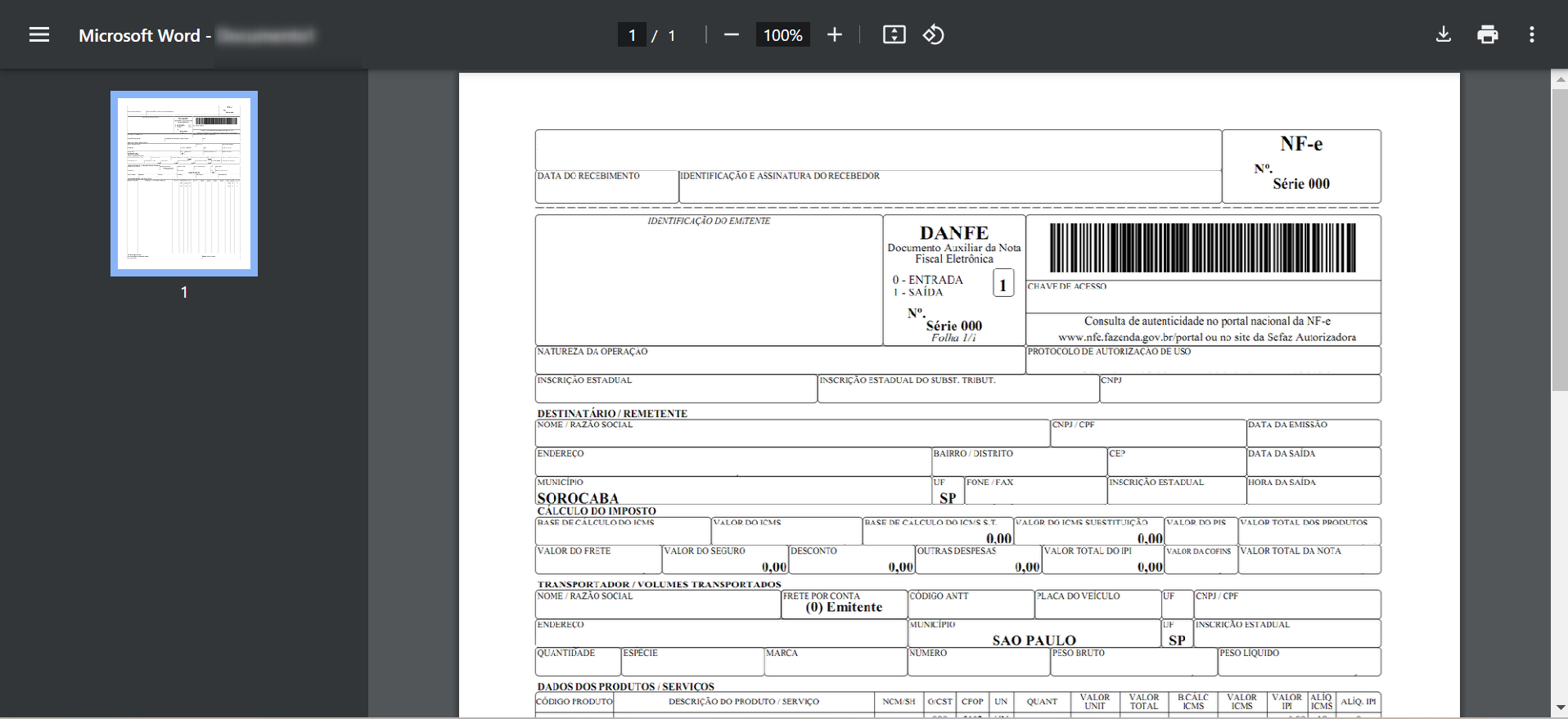Screen dimensions: 1568x719
Task: Click the 'FONE / FAX' field label
Action: [990, 483]
